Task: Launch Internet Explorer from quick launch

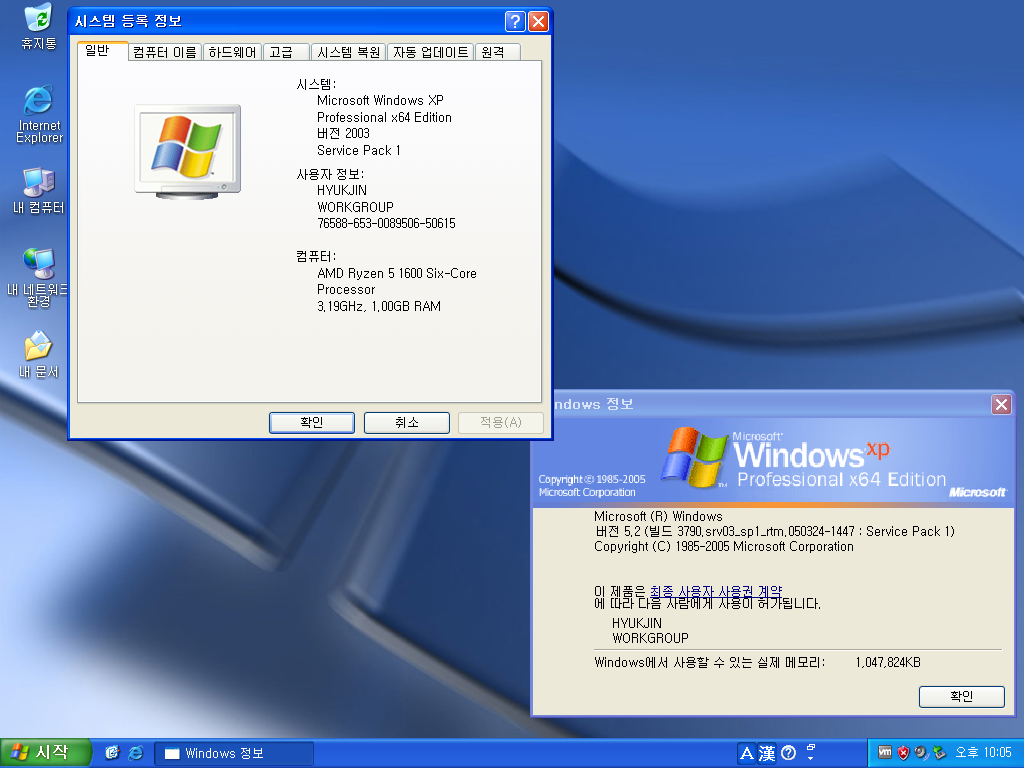Action: pyautogui.click(x=136, y=753)
